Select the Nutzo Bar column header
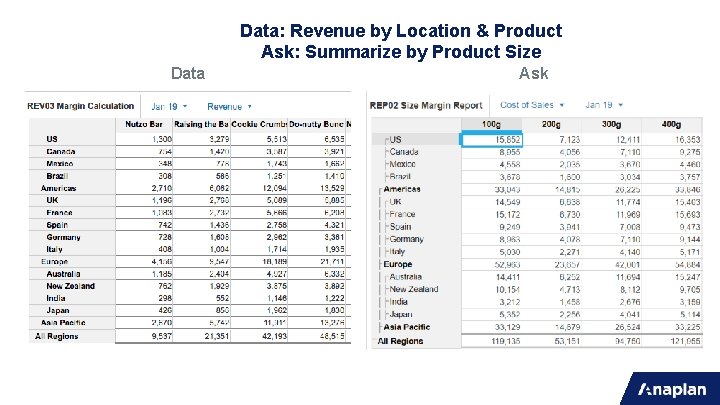720x405 pixels. coord(144,124)
